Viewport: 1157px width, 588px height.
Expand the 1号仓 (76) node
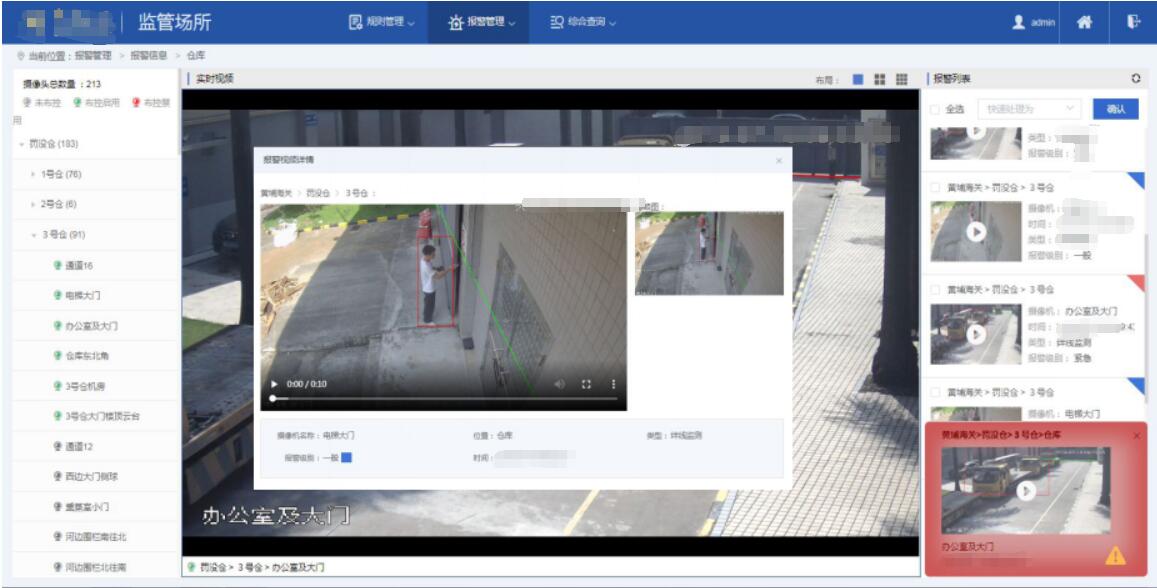click(x=32, y=174)
